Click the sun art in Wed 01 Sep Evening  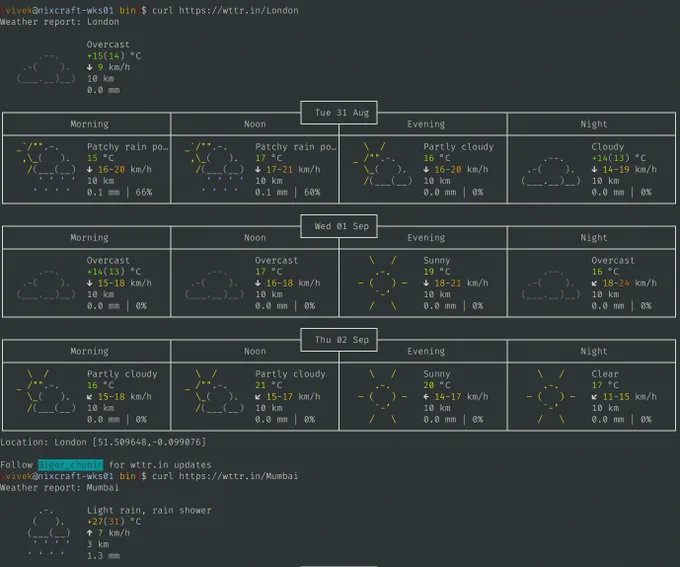pyautogui.click(x=382, y=283)
